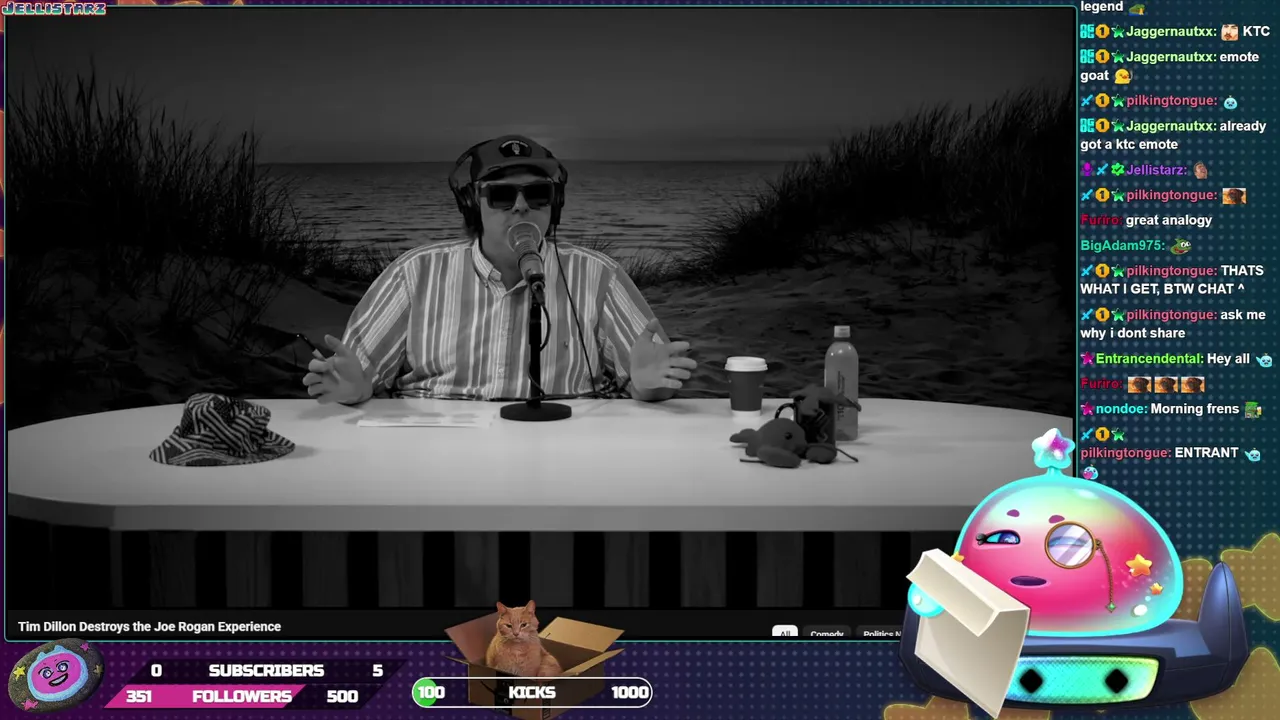Click the middle of Furiro's three face emotes

click(1166, 384)
